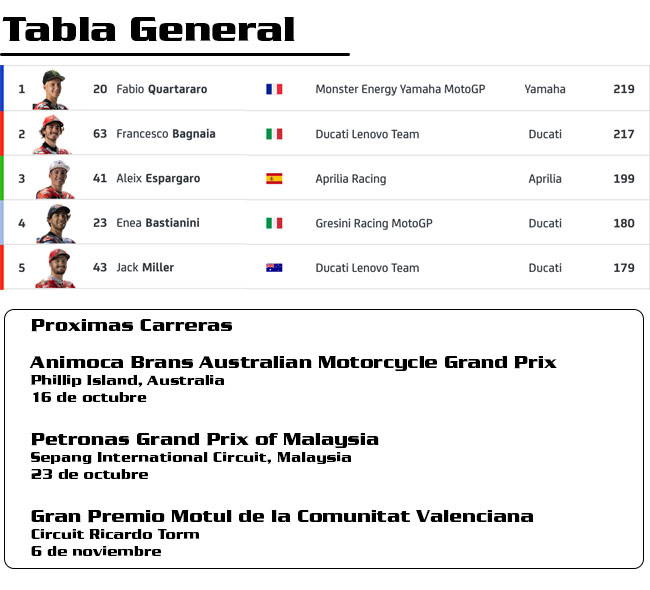Click the blue color bar beside position 1
The width and height of the screenshot is (650, 590).
pos(2,88)
